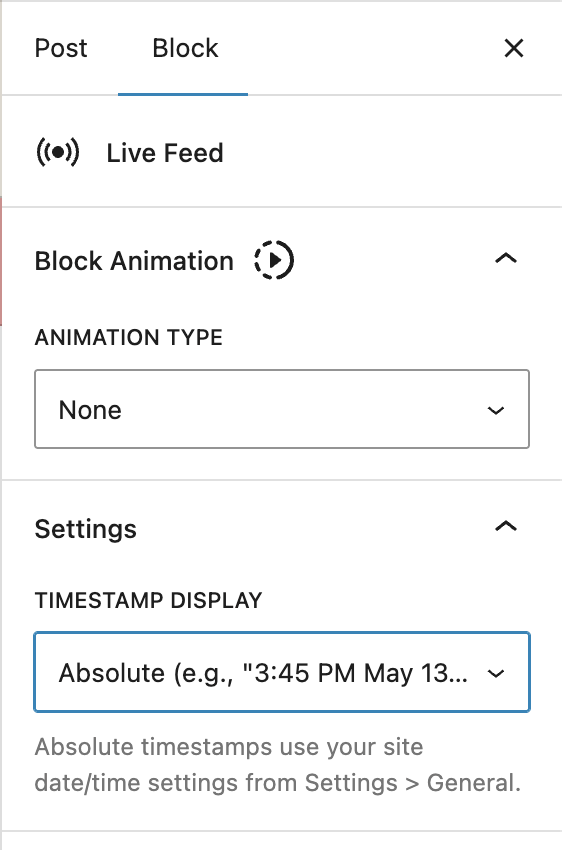This screenshot has width=562, height=850.
Task: Click the arrow in the Absolute timestamp dropdown
Action: 496,673
